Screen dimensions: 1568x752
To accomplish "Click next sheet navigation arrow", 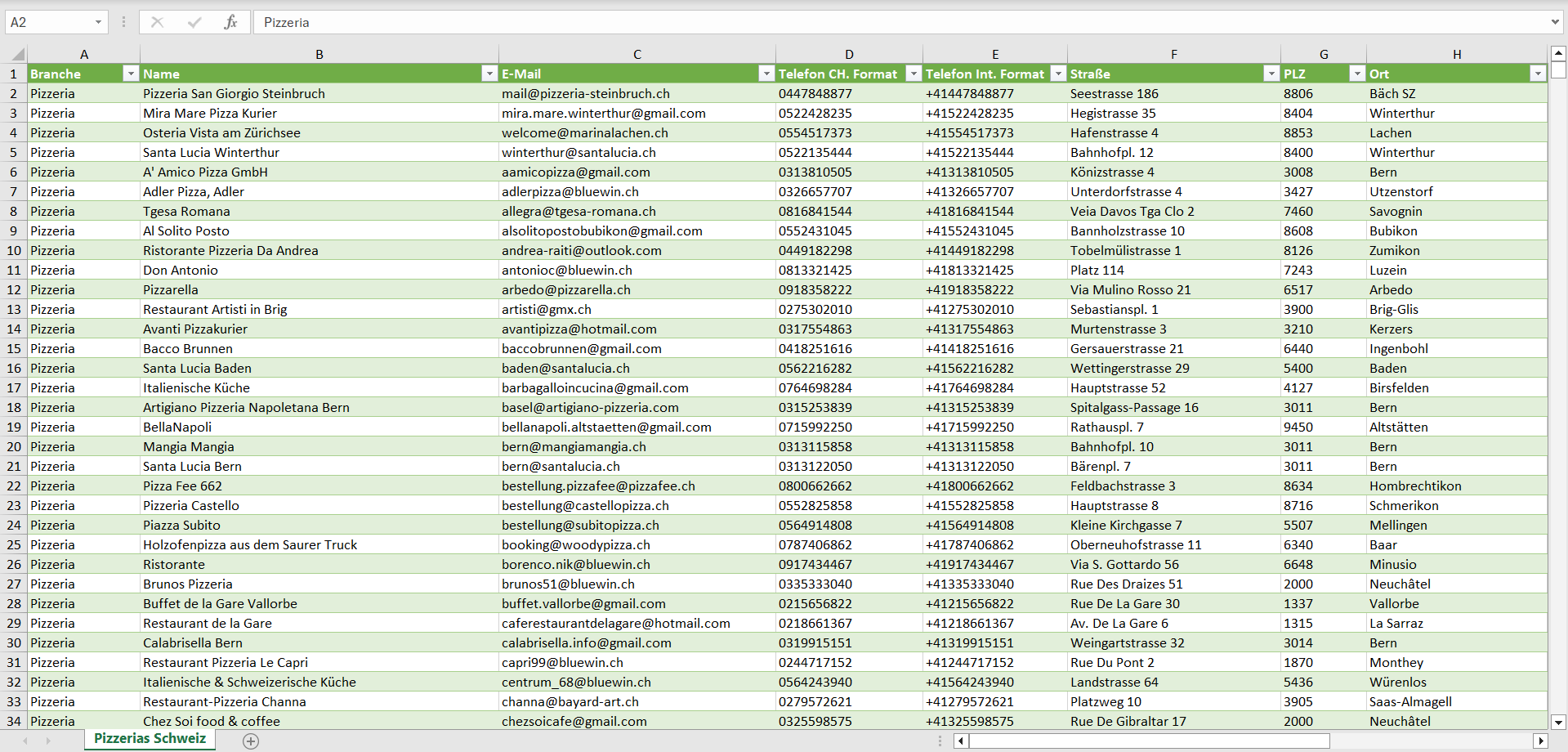I will pos(48,741).
